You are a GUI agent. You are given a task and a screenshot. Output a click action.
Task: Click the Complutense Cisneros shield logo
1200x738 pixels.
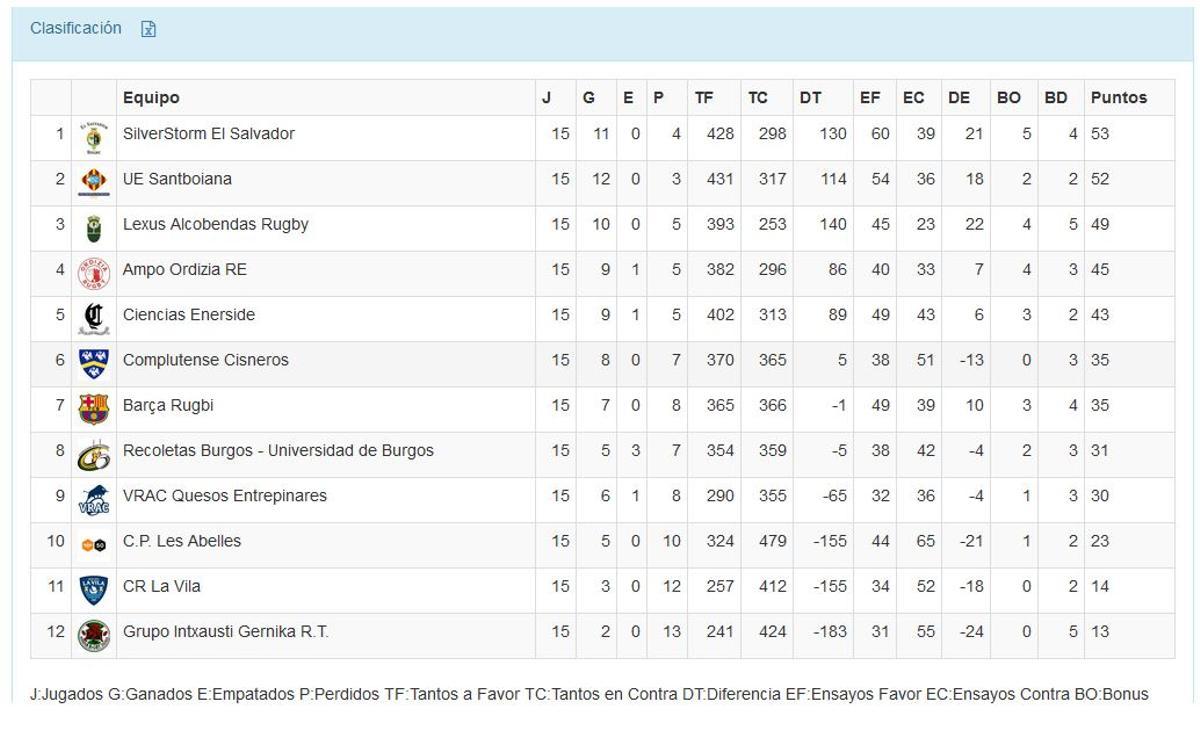[x=94, y=363]
